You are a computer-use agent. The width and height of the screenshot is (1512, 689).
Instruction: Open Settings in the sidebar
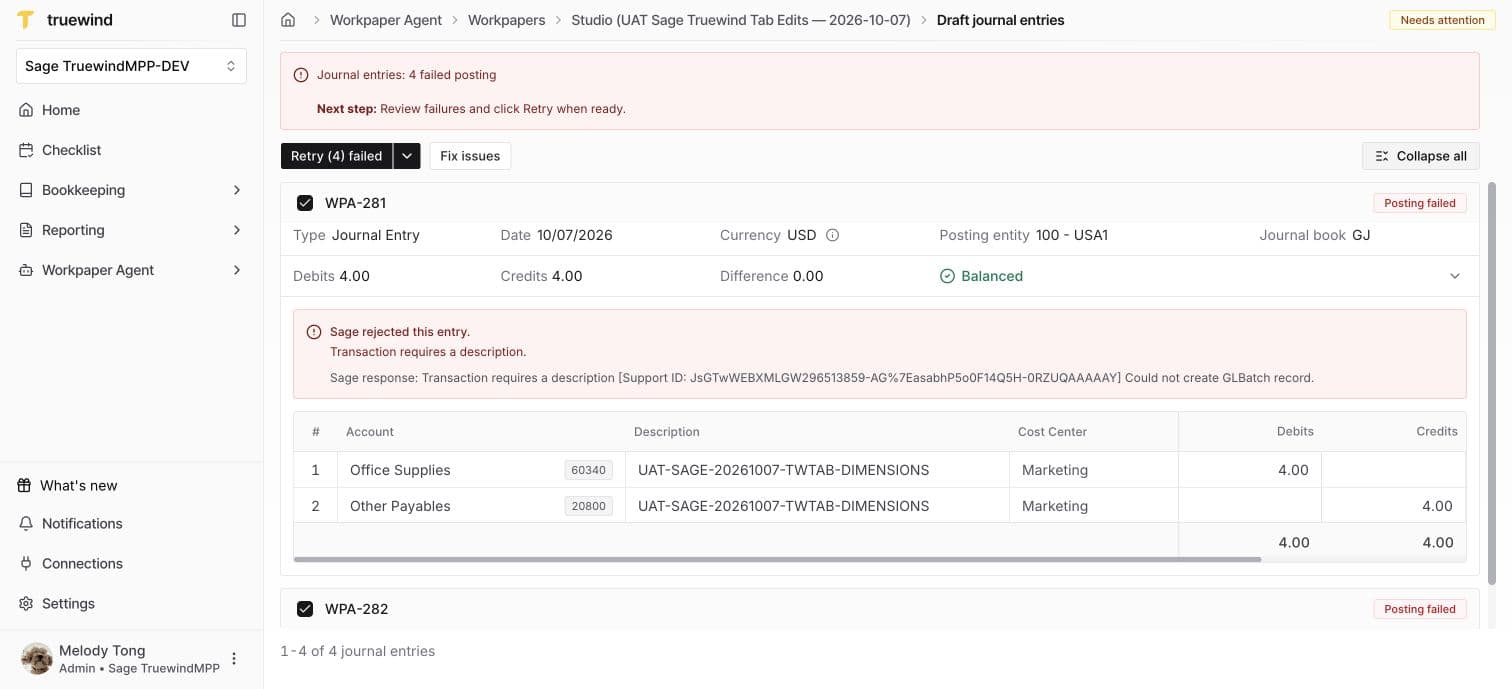(x=131, y=603)
